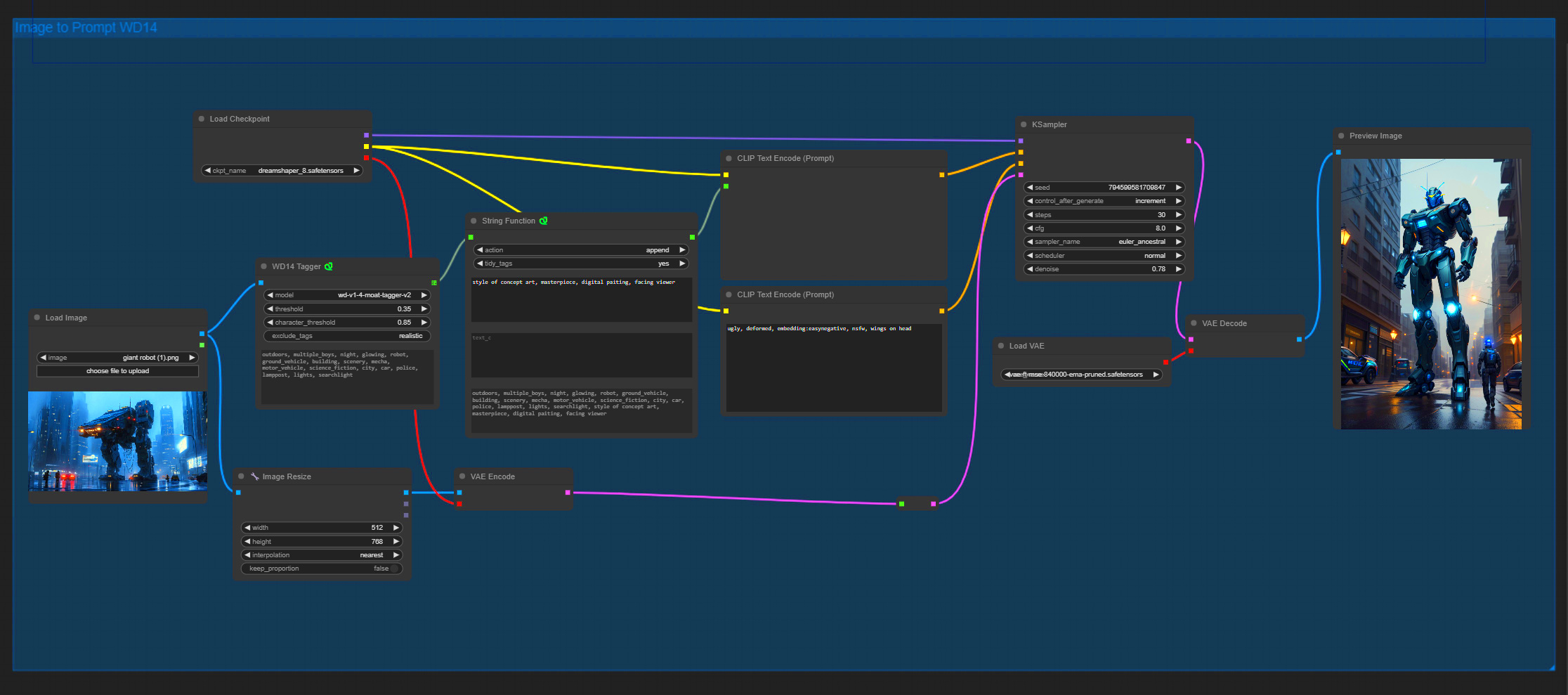Click the green output socket on String Function

692,238
